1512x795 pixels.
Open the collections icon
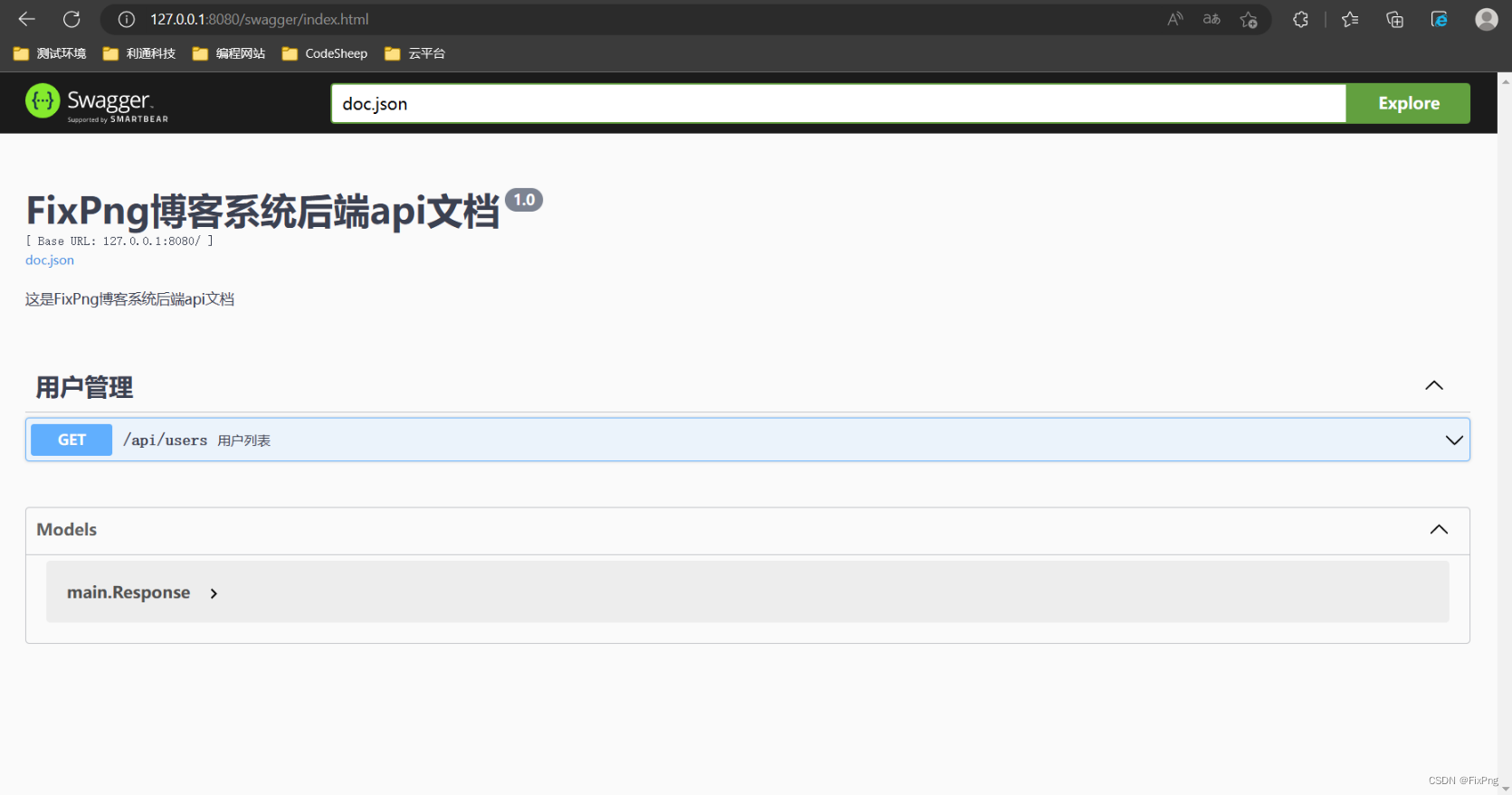(x=1394, y=19)
